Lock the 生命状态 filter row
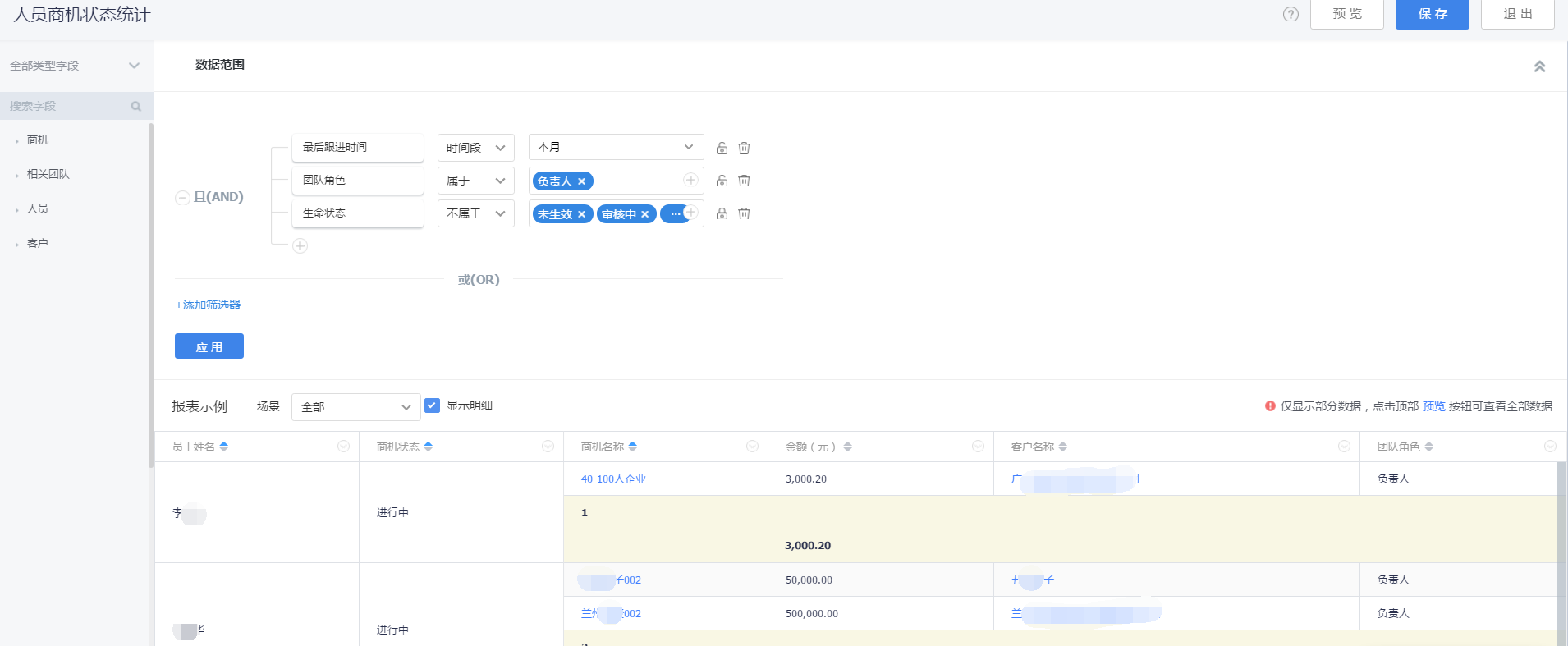The width and height of the screenshot is (1568, 646). coord(722,213)
